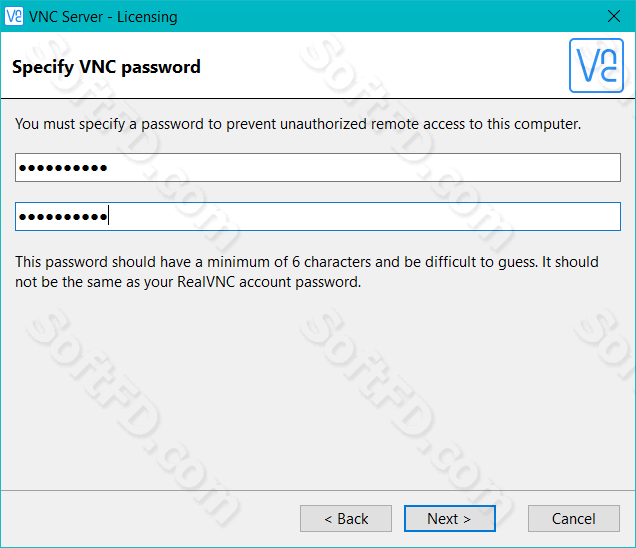
Task: Click the empty footer area left of Back
Action: (150, 518)
